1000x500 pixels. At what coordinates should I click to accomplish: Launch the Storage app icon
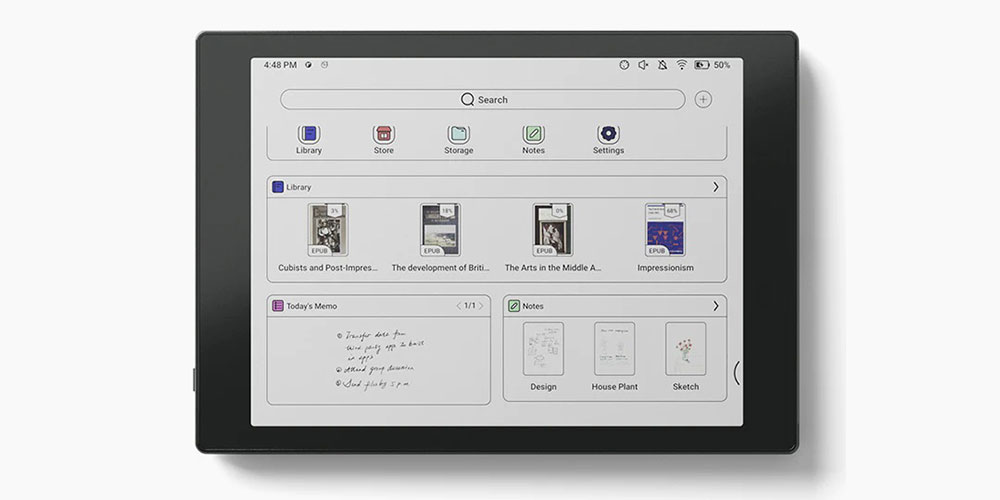tap(458, 134)
